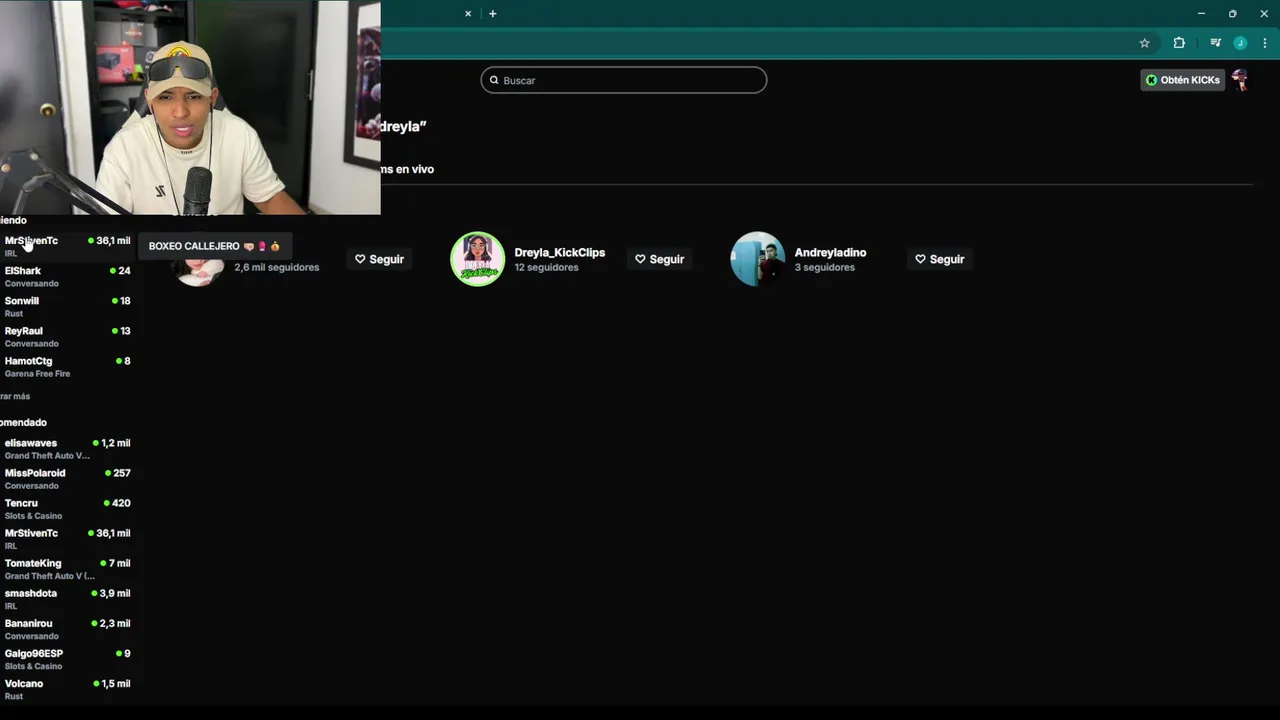1280x720 pixels.
Task: Open Andreyladino profile picture
Action: (757, 259)
